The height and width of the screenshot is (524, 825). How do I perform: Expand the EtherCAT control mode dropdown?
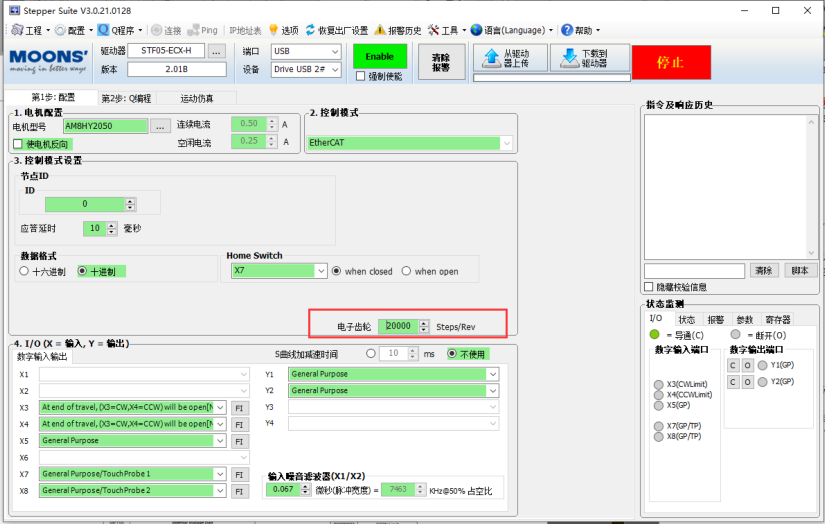pos(506,143)
